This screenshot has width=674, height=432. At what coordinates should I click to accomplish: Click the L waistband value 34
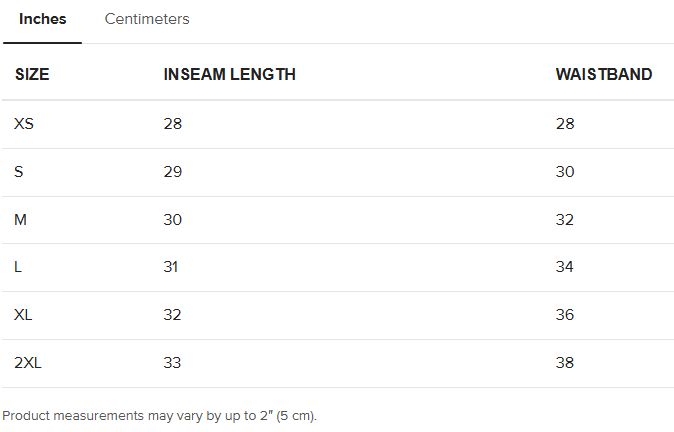click(564, 267)
